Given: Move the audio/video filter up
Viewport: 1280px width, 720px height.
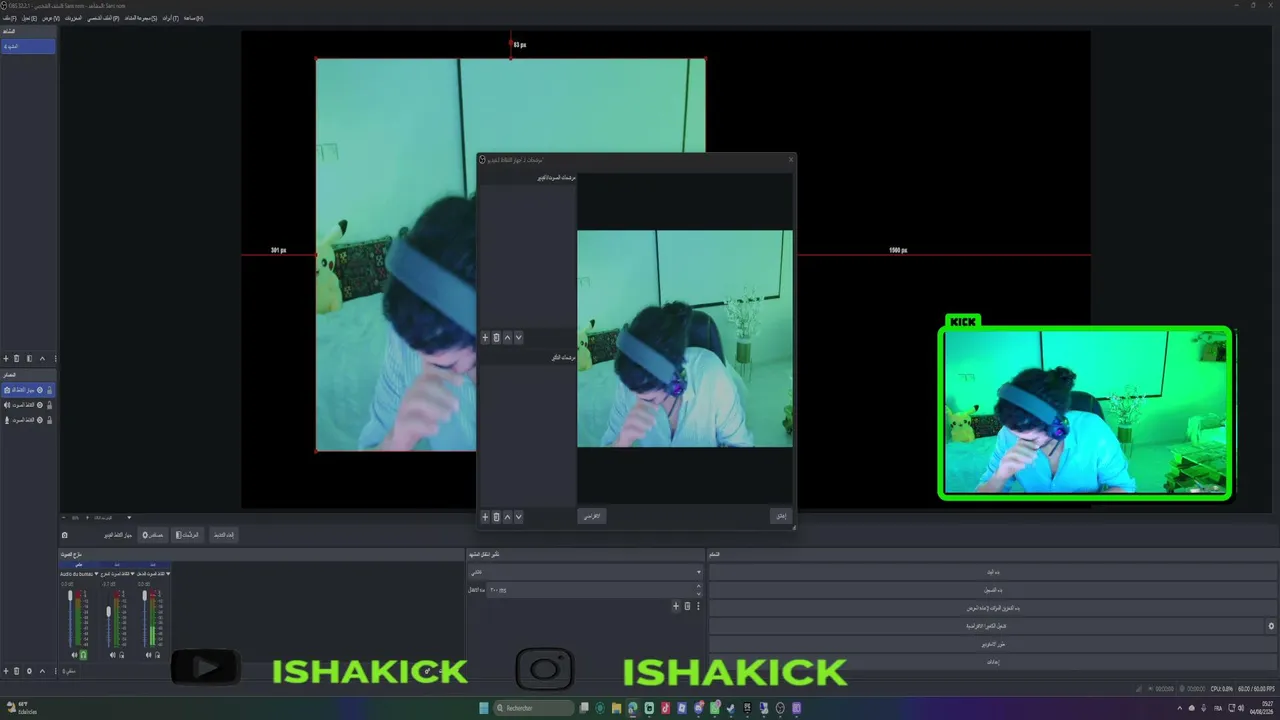Looking at the screenshot, I should coord(507,337).
